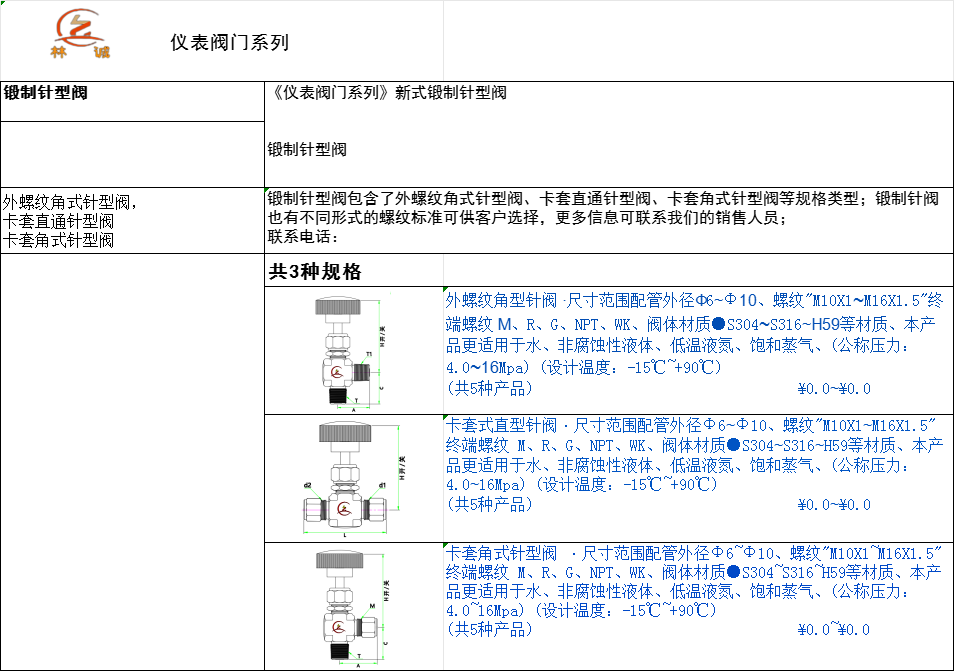Select 卡套直通针型阀 in the left column

coord(58,221)
